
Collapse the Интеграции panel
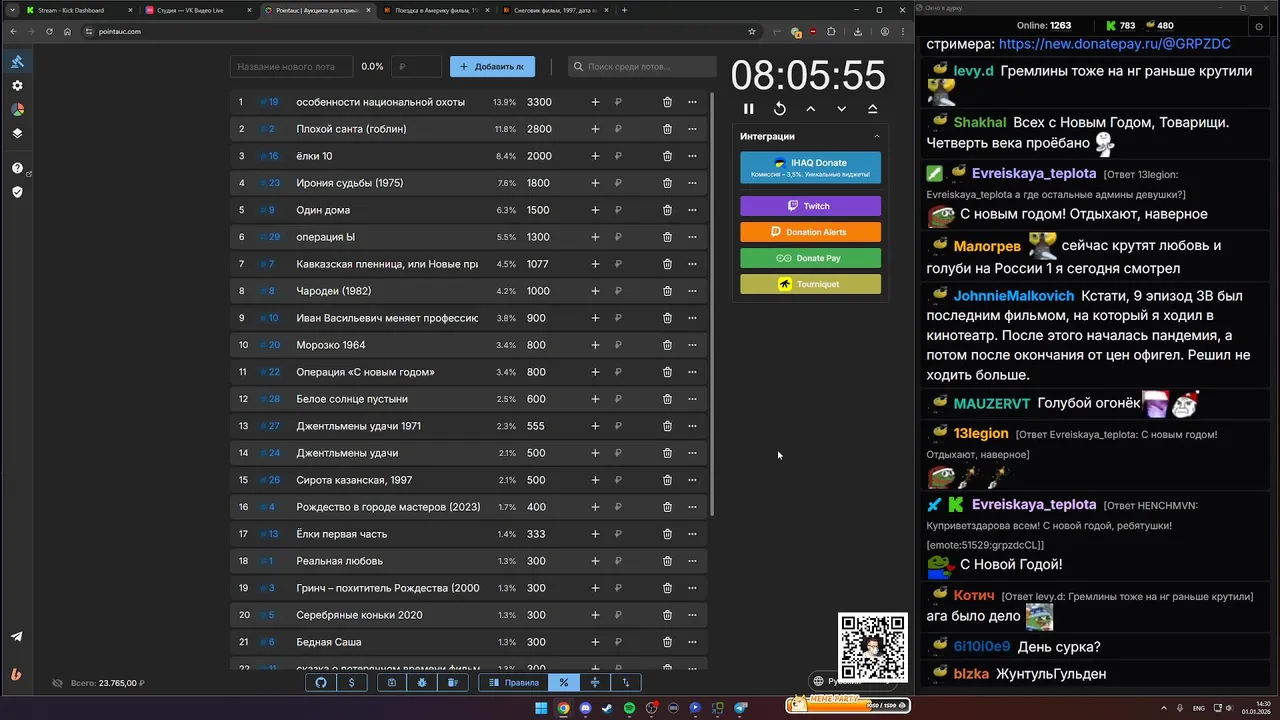click(877, 136)
